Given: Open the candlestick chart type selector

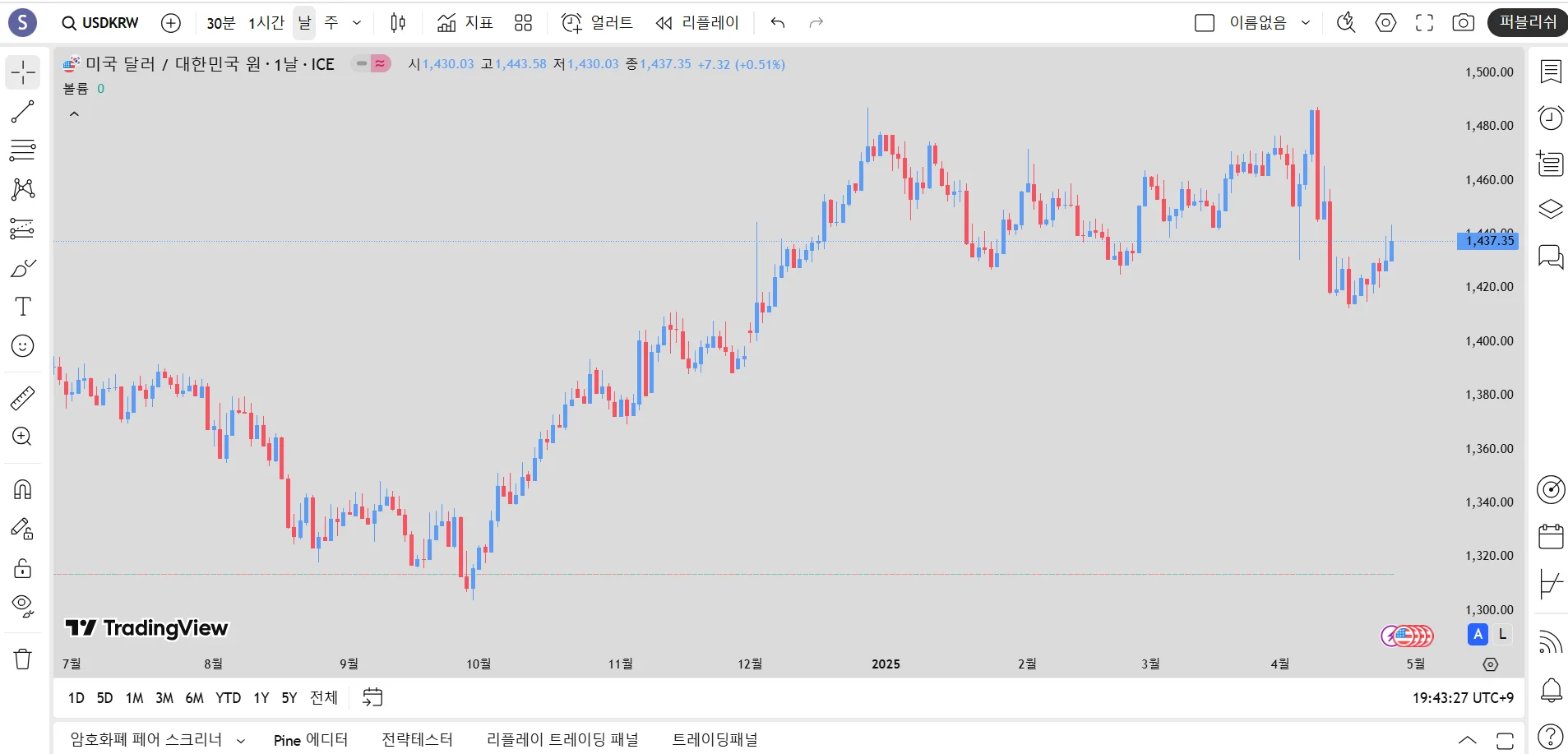Looking at the screenshot, I should coord(398,23).
